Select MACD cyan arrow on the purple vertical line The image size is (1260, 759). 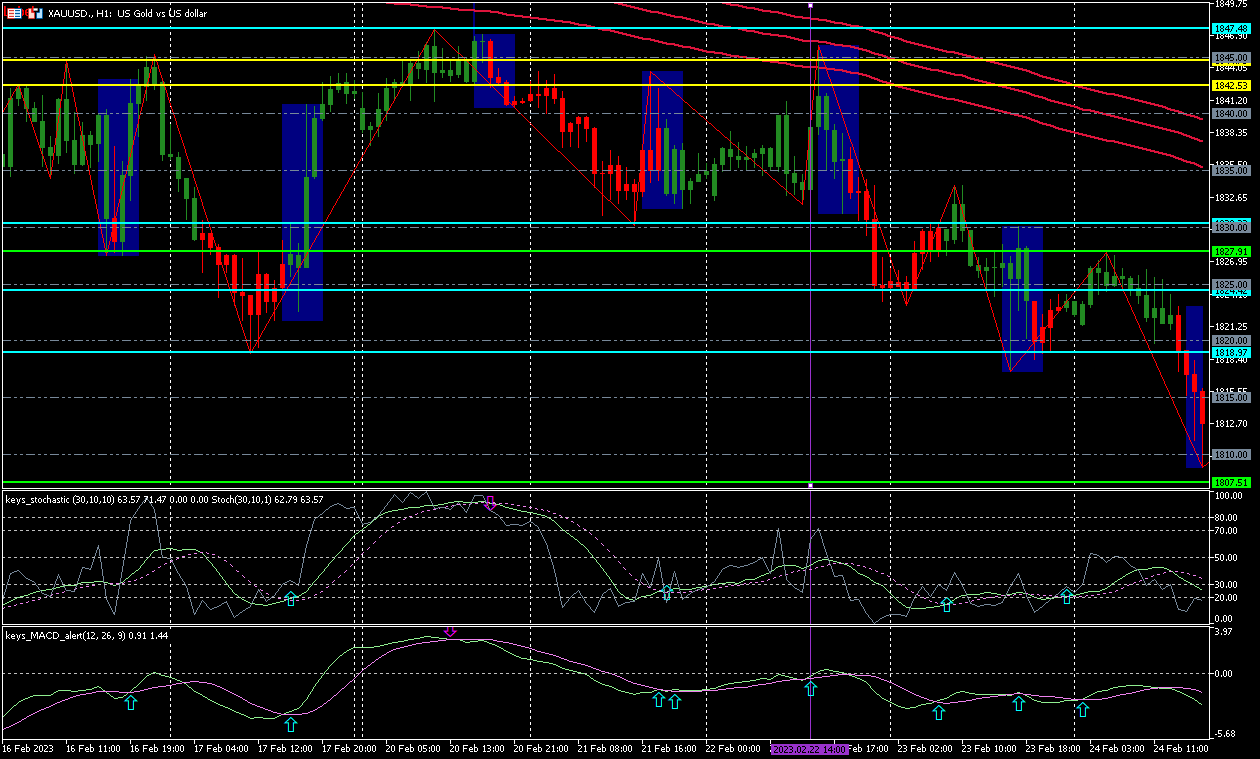(810, 689)
